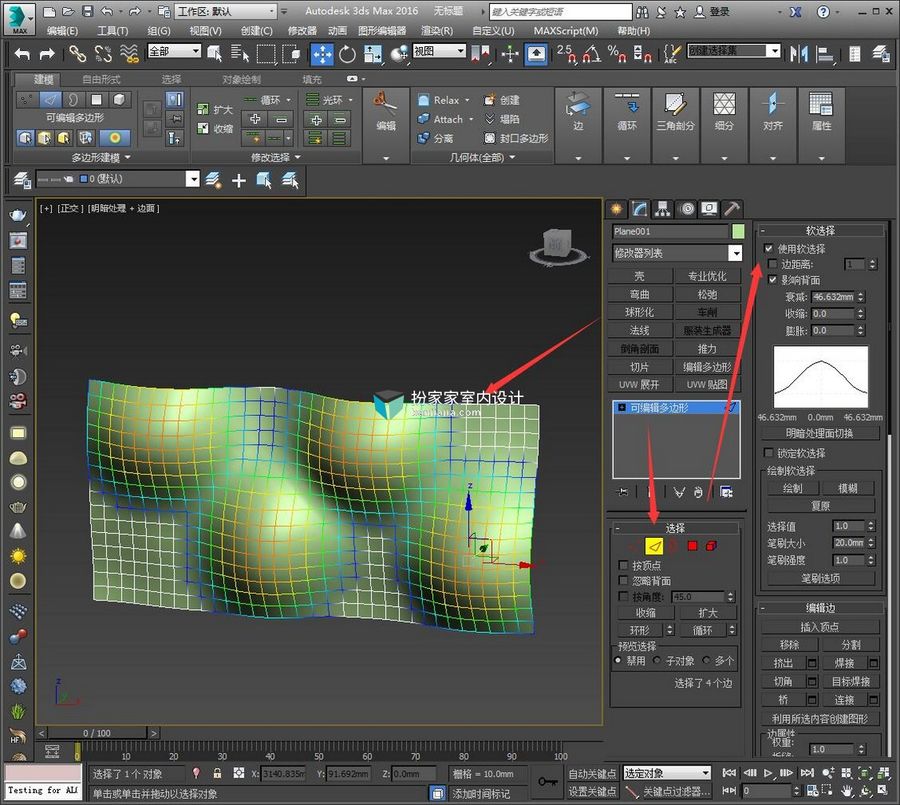Open selection filter All dropdown
This screenshot has width=900, height=805.
[x=174, y=51]
